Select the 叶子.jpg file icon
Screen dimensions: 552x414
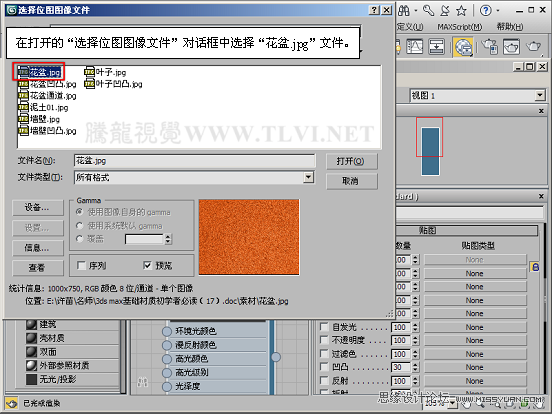(89, 72)
